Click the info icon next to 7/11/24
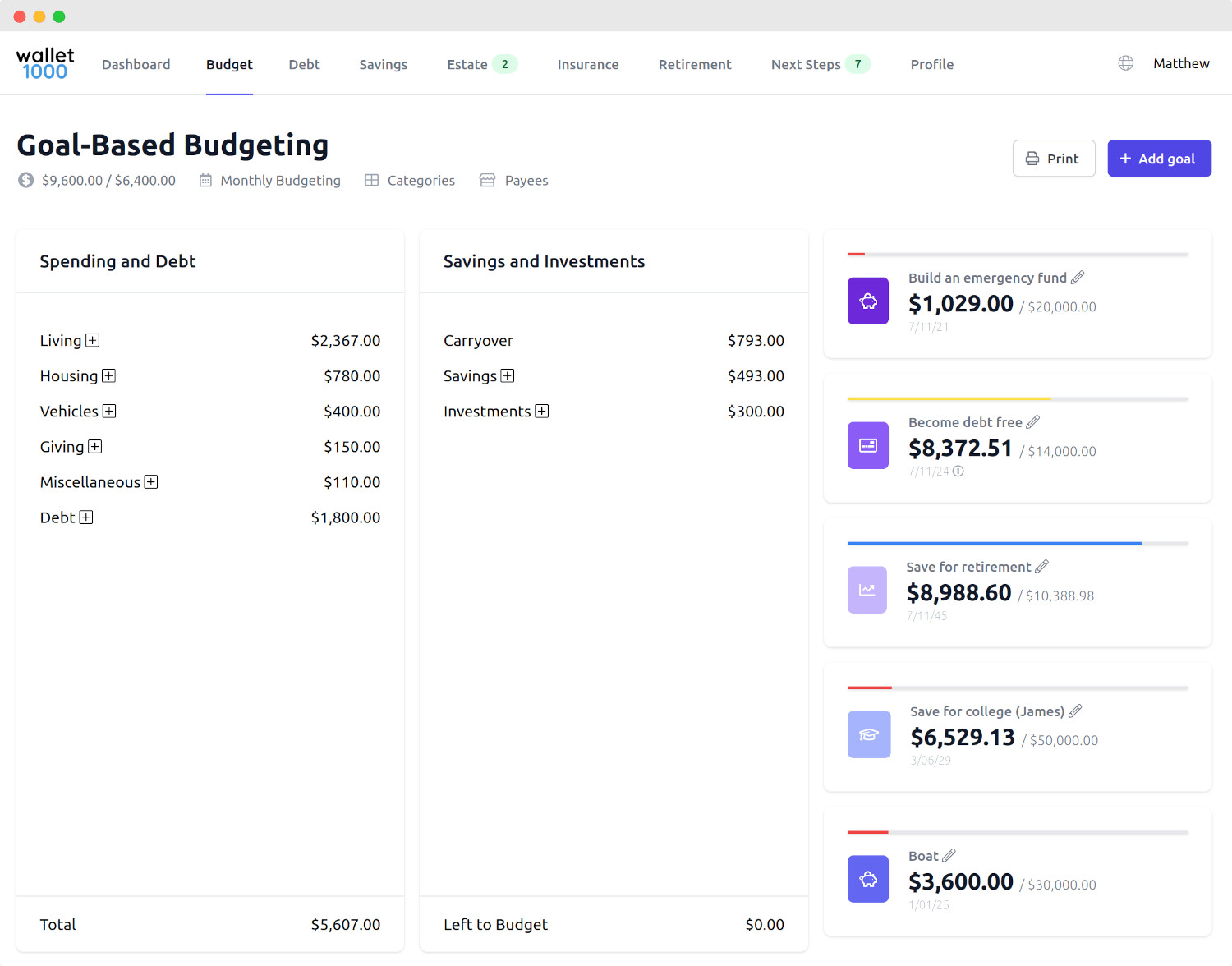 (958, 471)
